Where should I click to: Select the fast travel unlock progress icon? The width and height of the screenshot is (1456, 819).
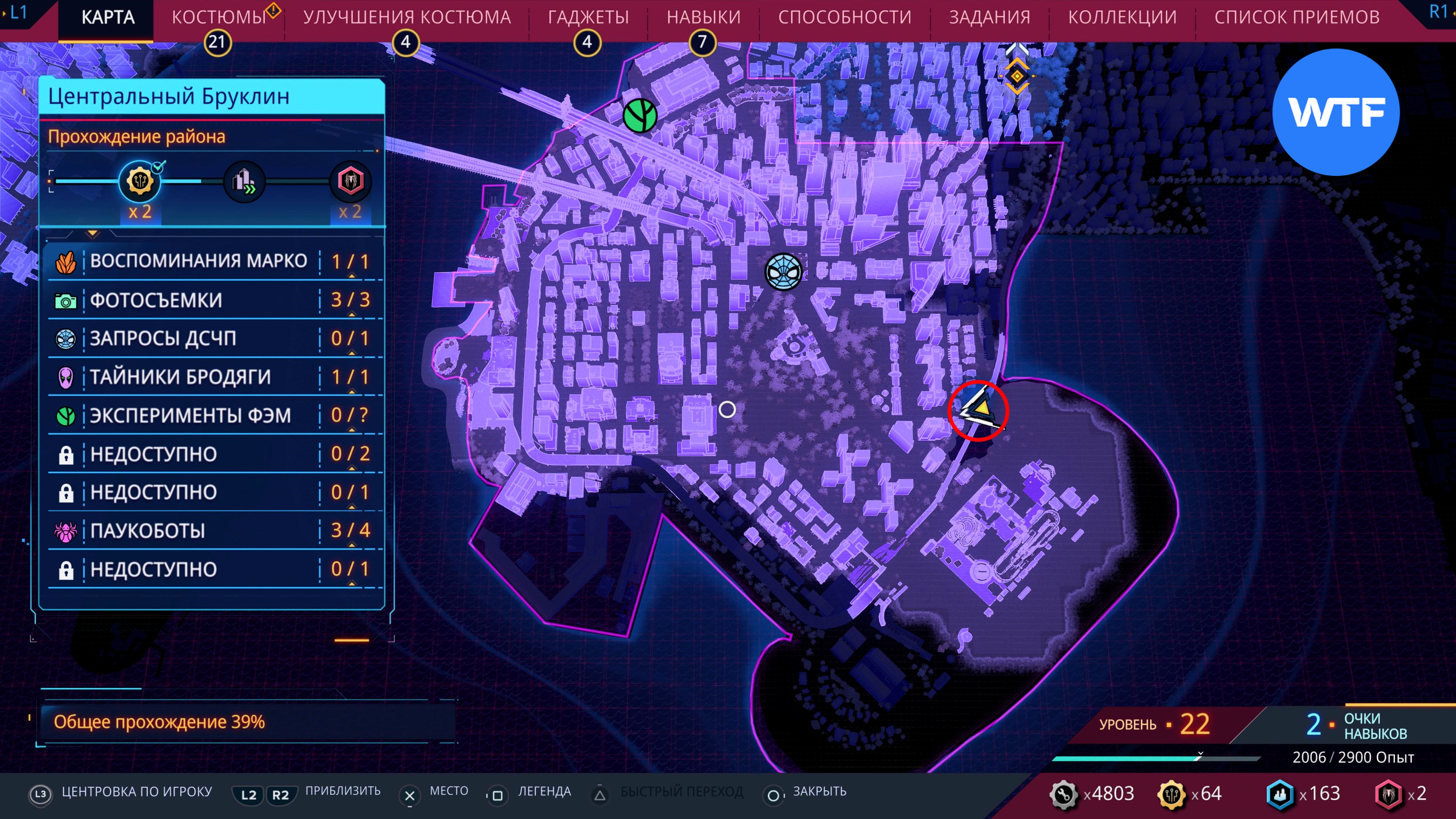click(244, 182)
